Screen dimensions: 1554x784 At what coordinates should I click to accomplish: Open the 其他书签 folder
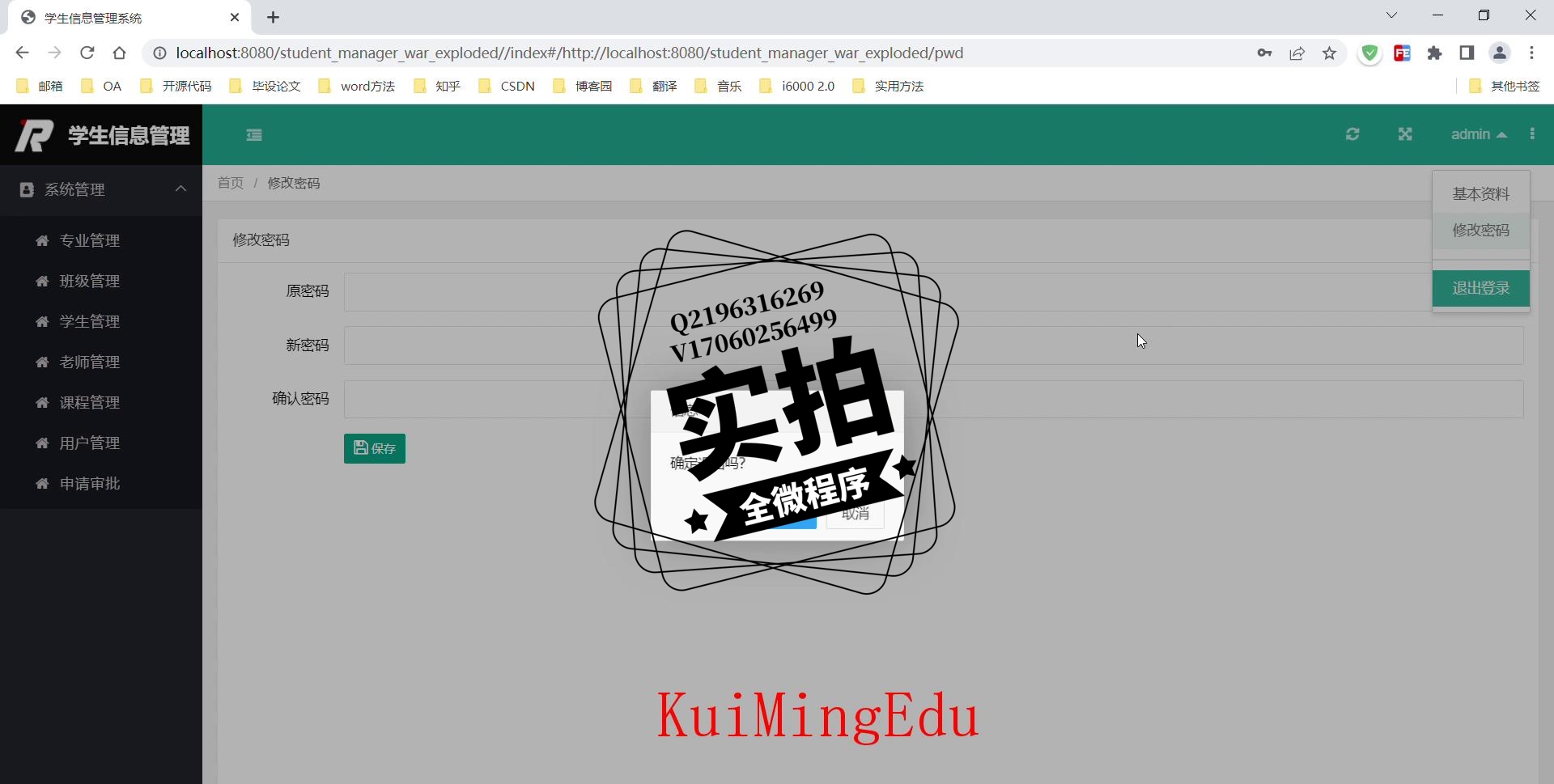(1505, 86)
